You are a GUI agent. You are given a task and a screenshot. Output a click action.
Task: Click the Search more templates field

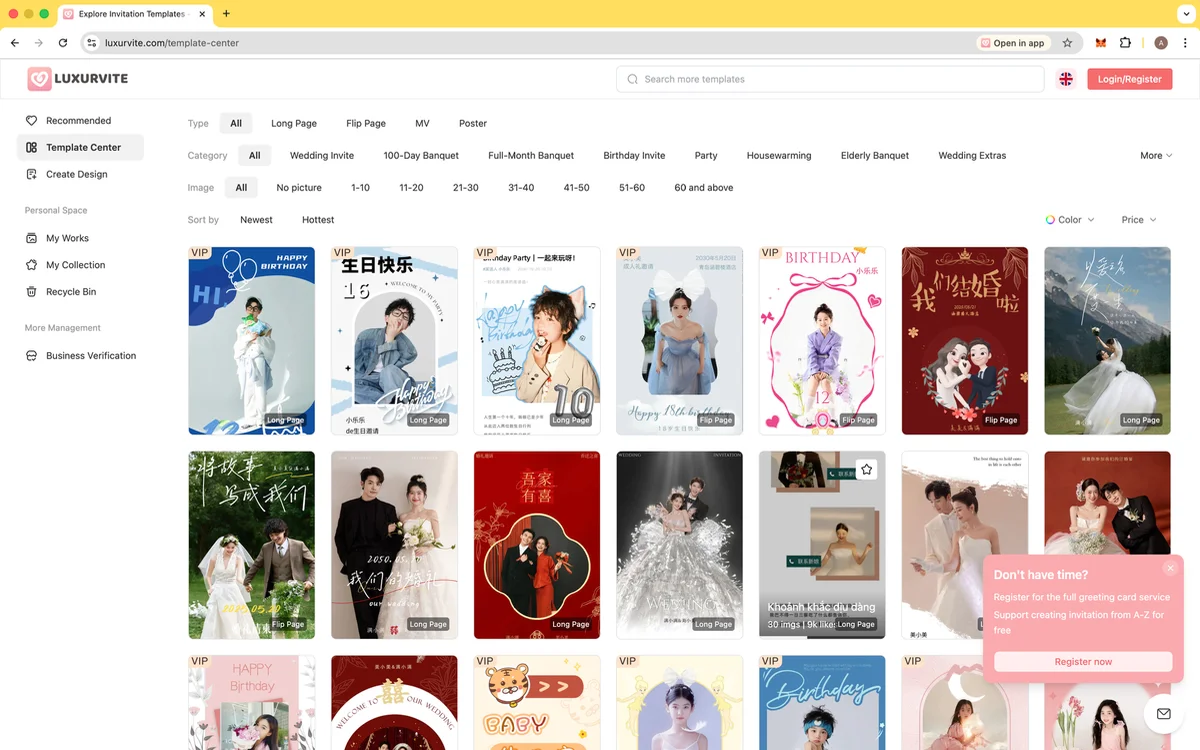tap(830, 79)
